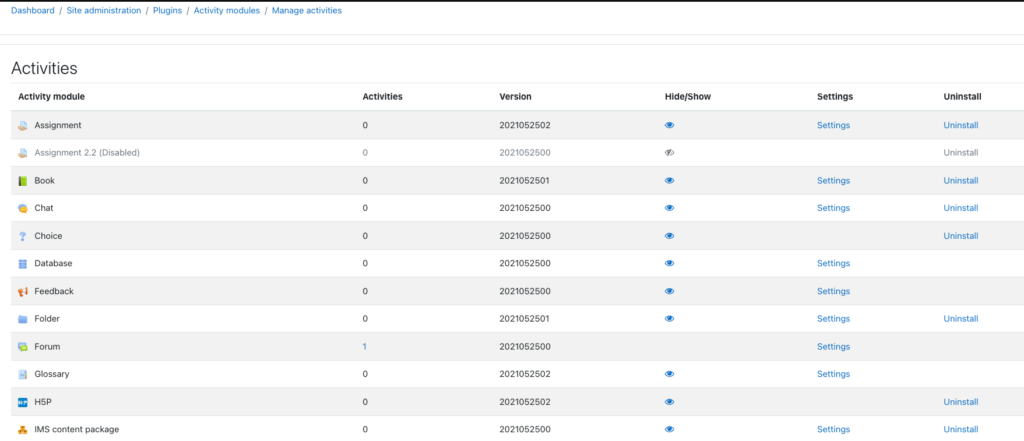Open Activity modules breadcrumb link
The height and width of the screenshot is (441, 1024).
tap(227, 10)
